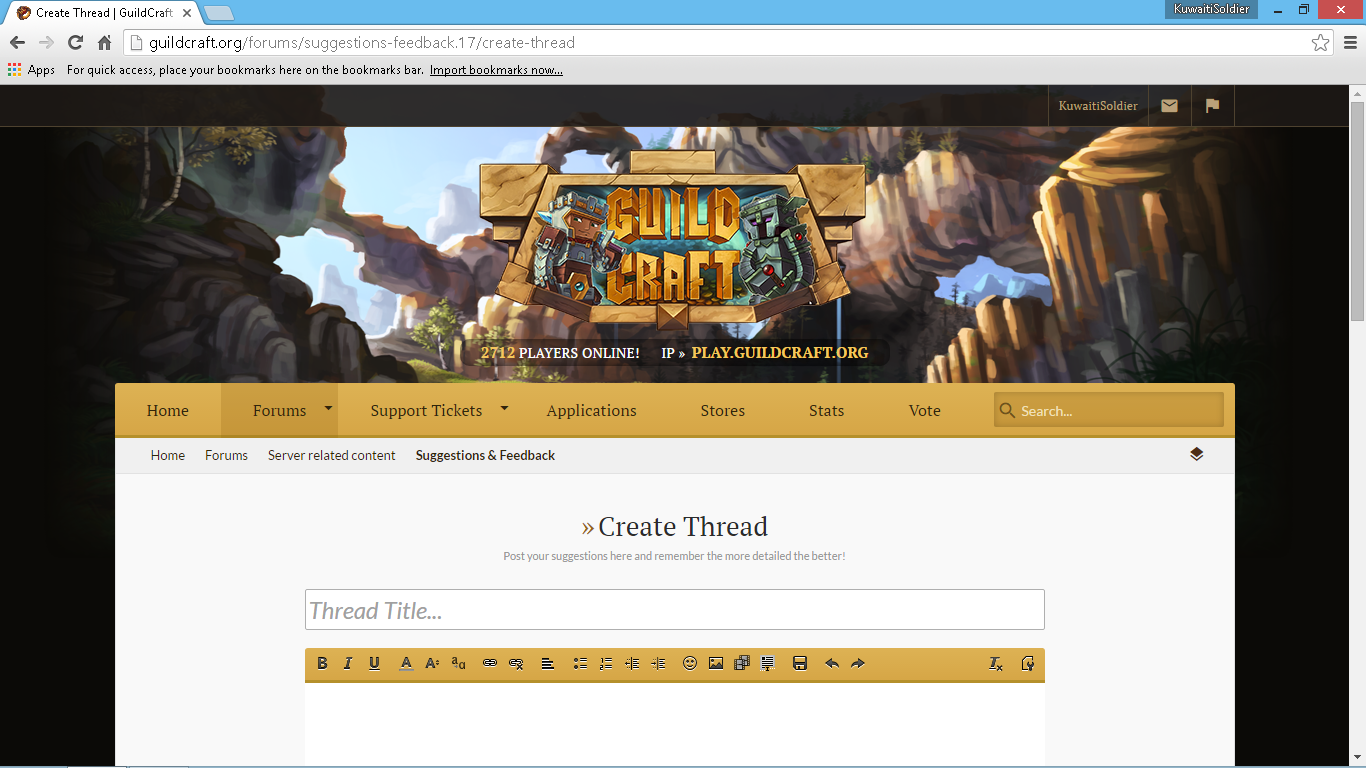Open the Apps bookmarks shortcut
Image resolution: width=1366 pixels, height=768 pixels.
point(31,70)
